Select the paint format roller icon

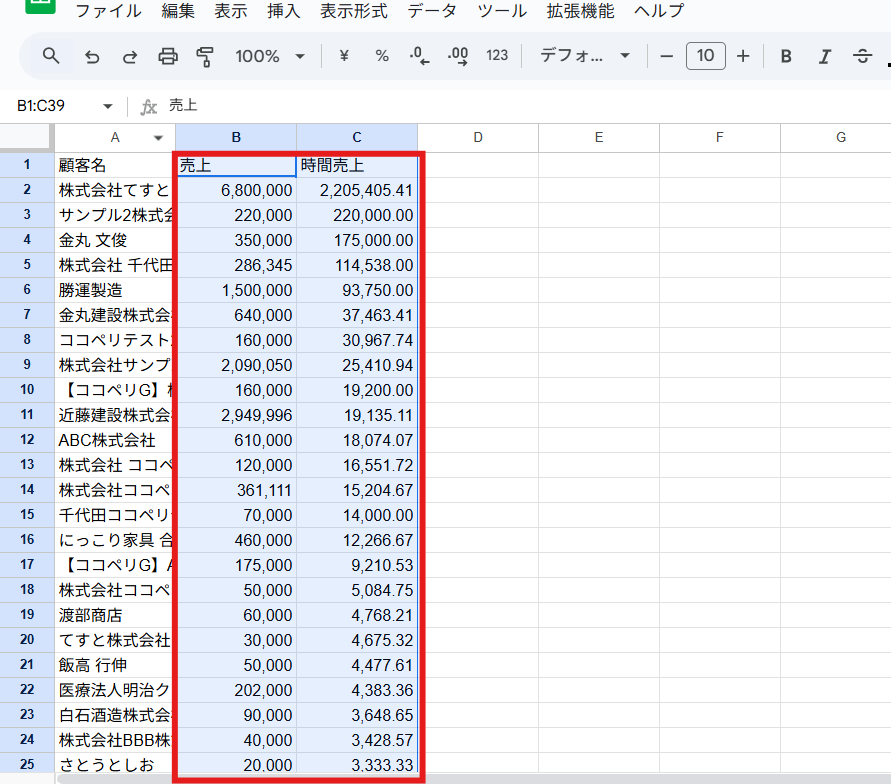point(206,56)
